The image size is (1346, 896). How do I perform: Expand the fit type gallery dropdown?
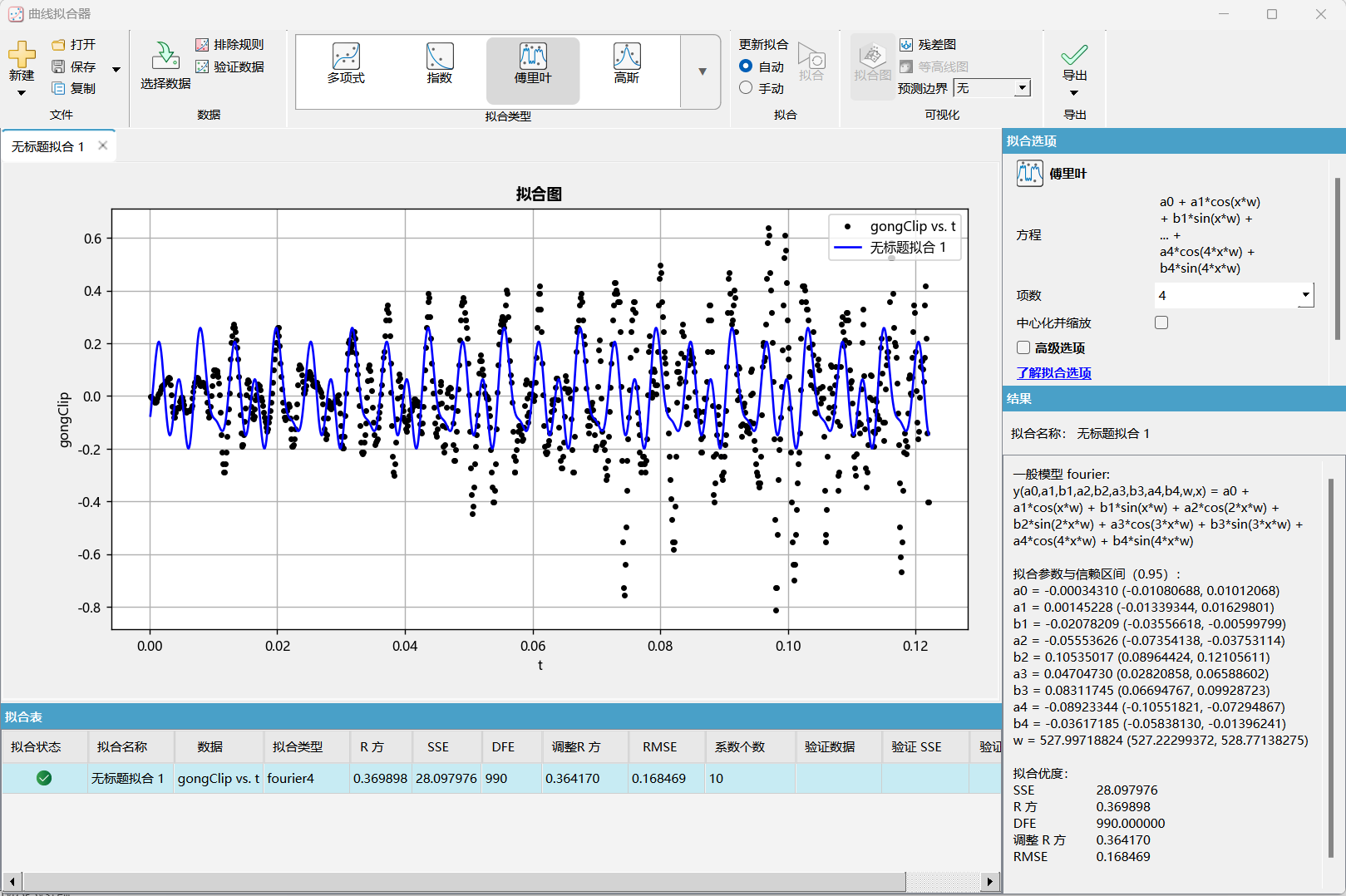click(702, 71)
